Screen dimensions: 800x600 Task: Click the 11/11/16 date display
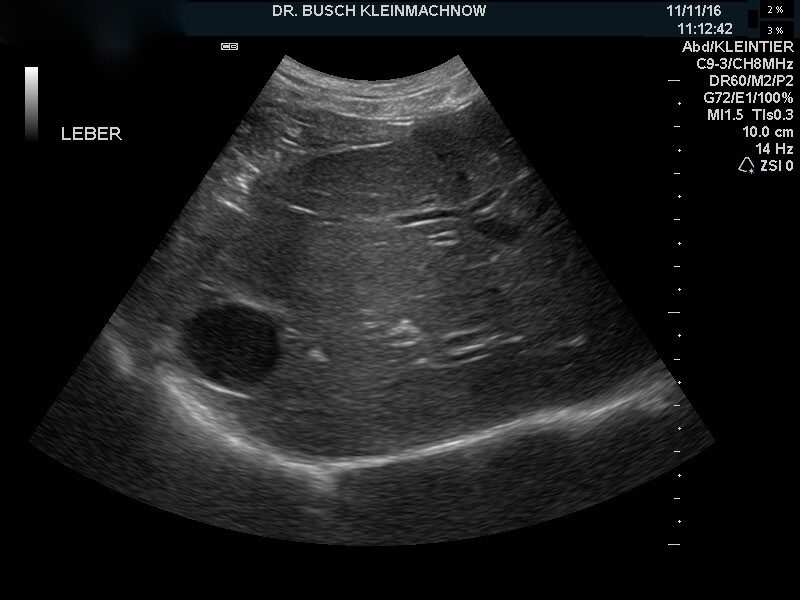[x=692, y=11]
